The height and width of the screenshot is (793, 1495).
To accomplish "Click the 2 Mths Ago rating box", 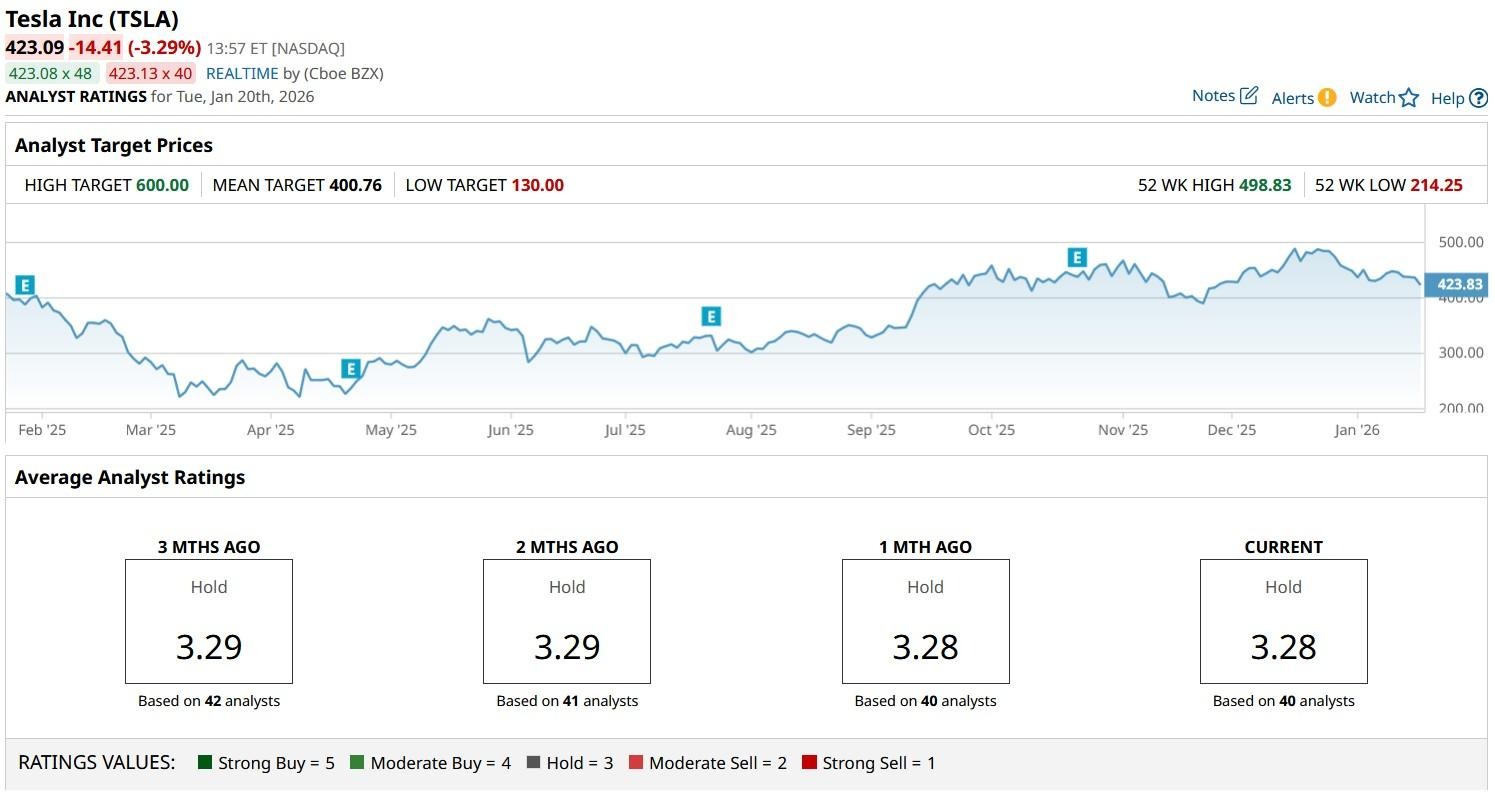I will click(x=567, y=621).
